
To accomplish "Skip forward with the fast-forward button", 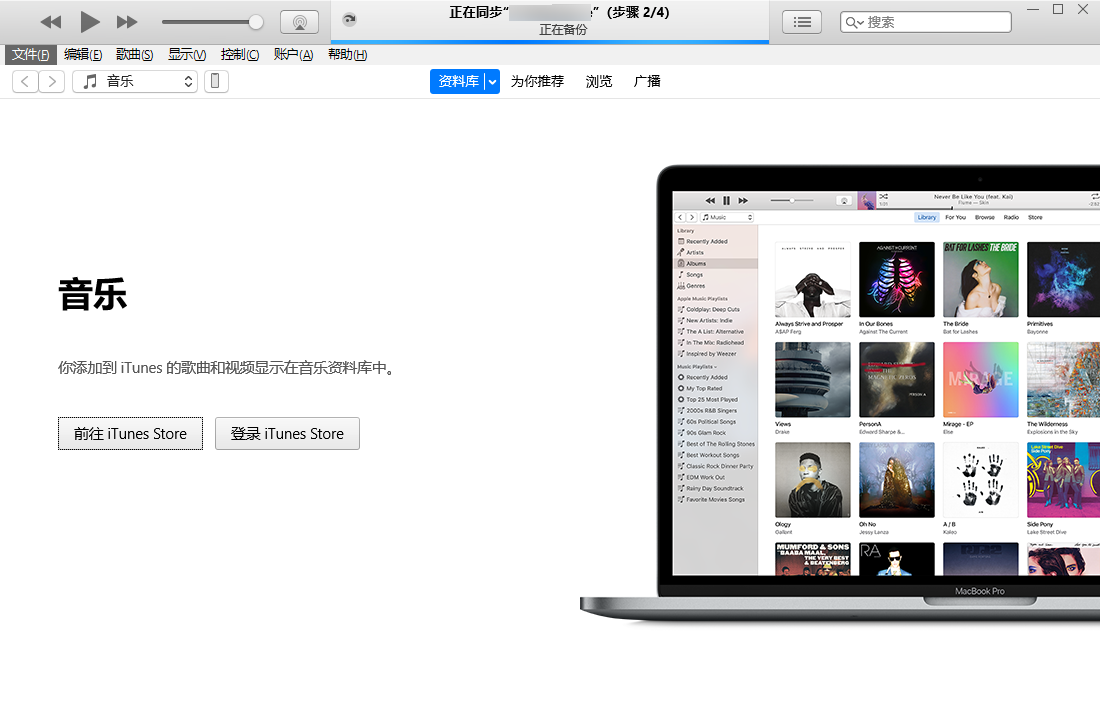I will click(x=127, y=22).
